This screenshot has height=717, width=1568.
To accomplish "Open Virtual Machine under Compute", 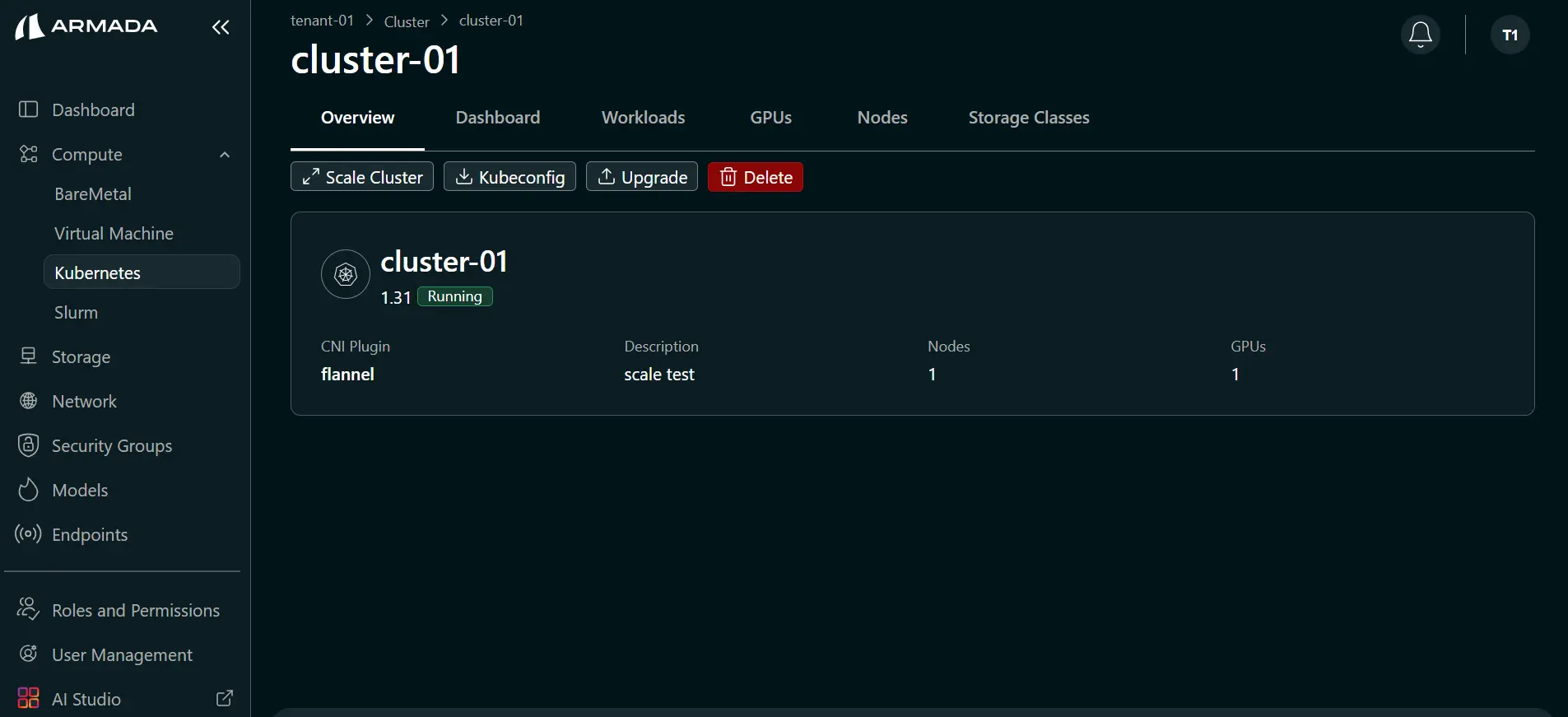I will pos(114,233).
